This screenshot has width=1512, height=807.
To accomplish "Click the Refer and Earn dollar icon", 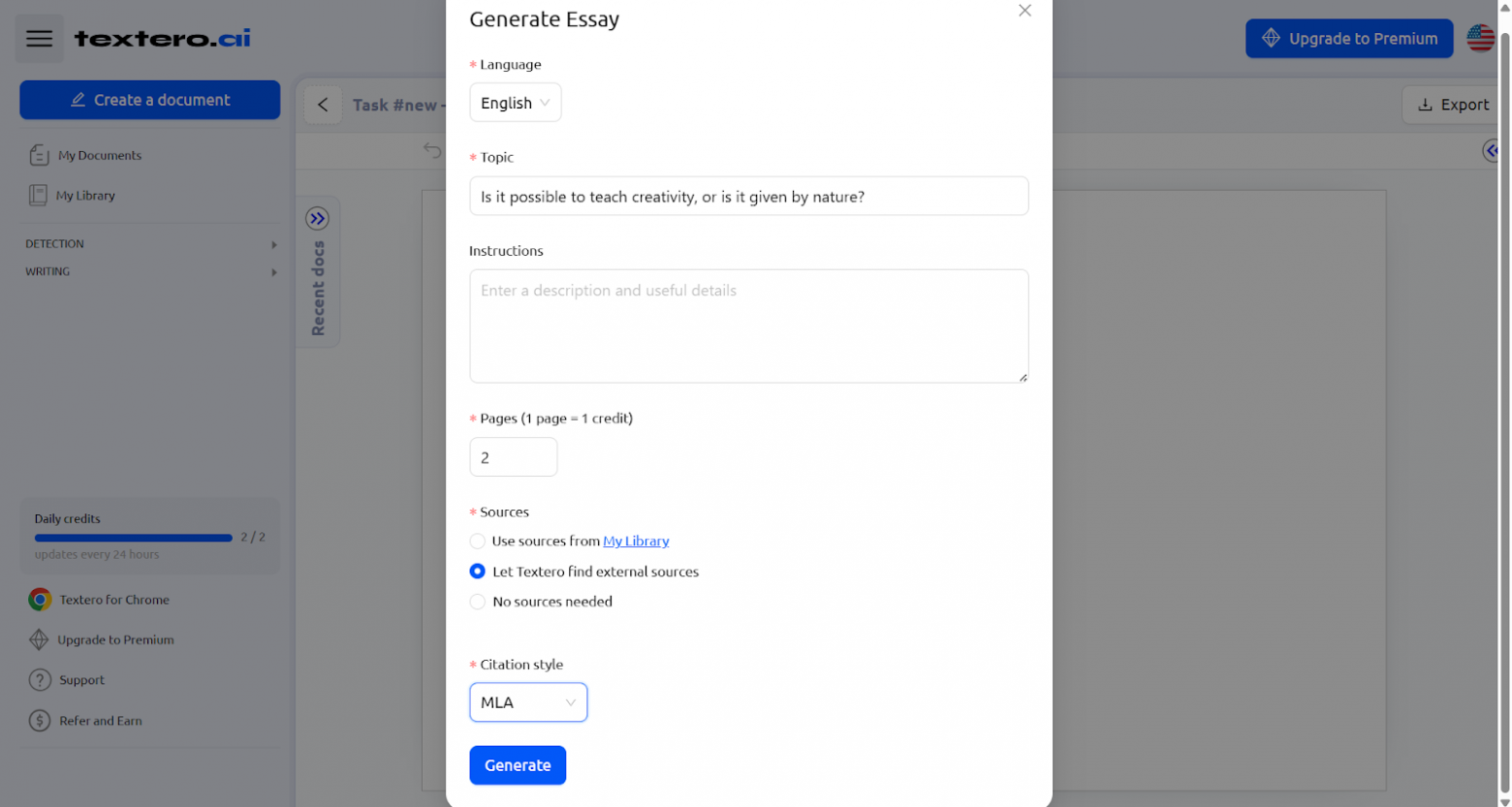I will 40,721.
